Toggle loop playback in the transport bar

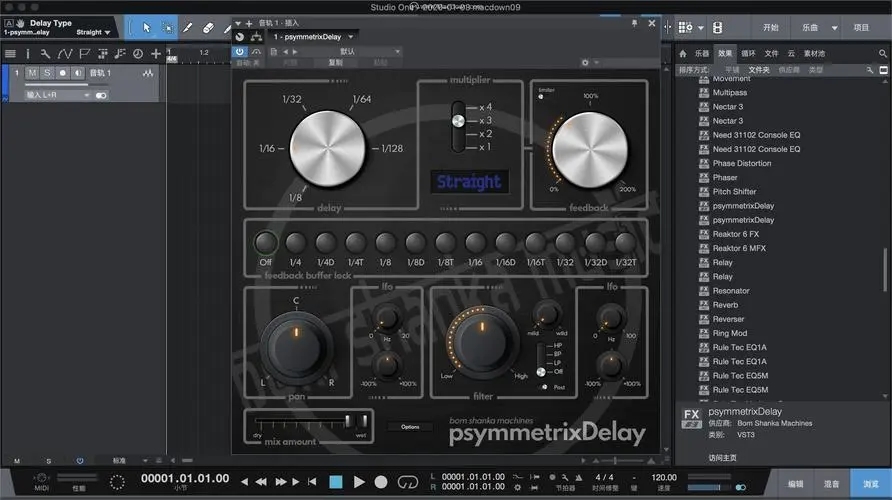pos(410,481)
